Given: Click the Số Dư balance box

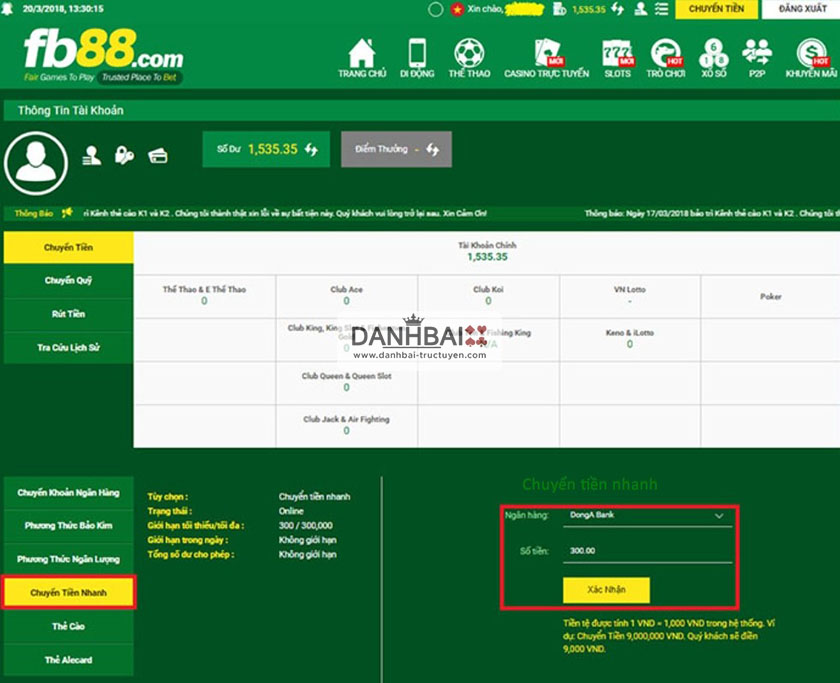Looking at the screenshot, I should pyautogui.click(x=266, y=149).
